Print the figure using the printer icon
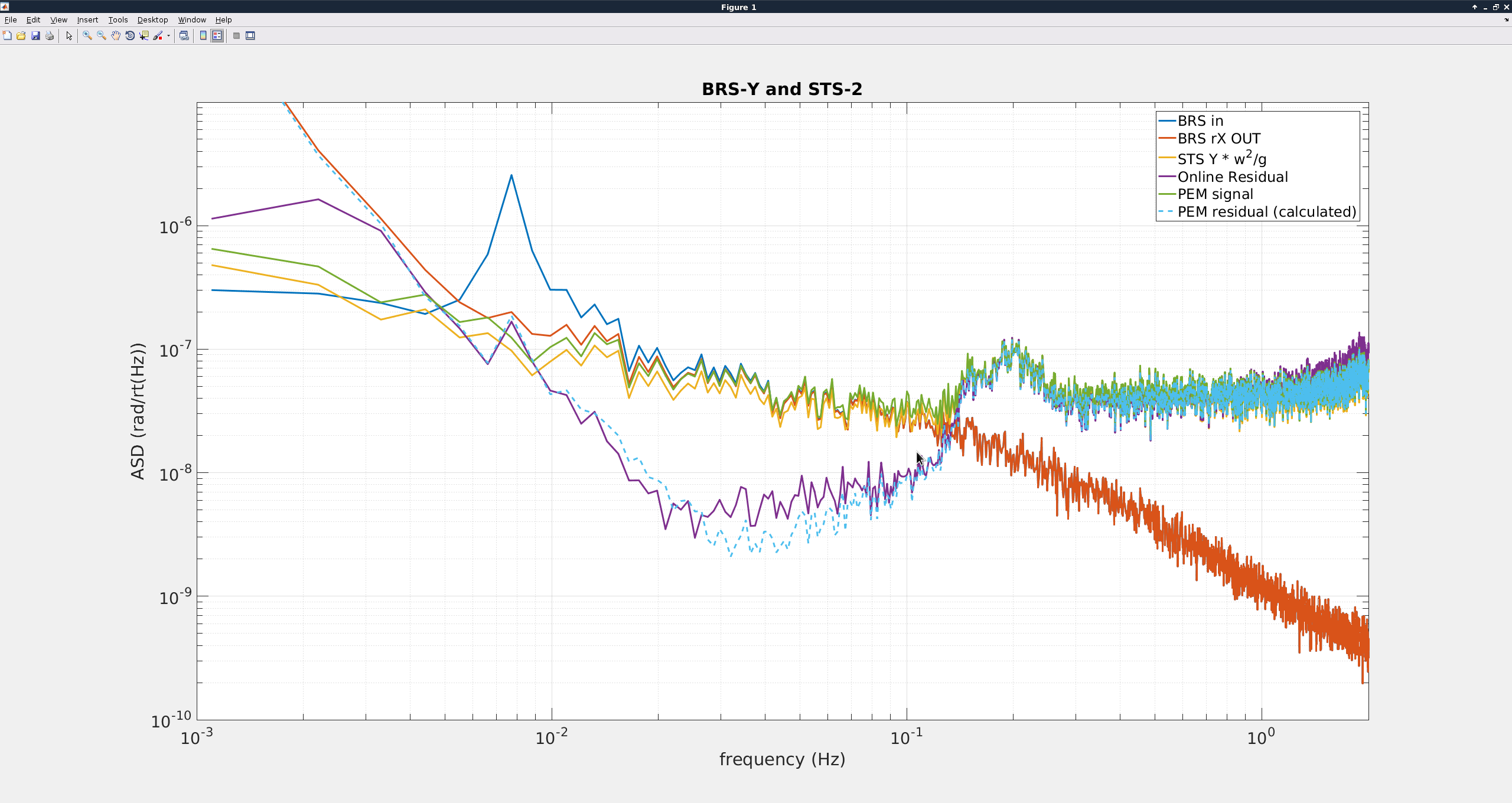 click(x=50, y=36)
